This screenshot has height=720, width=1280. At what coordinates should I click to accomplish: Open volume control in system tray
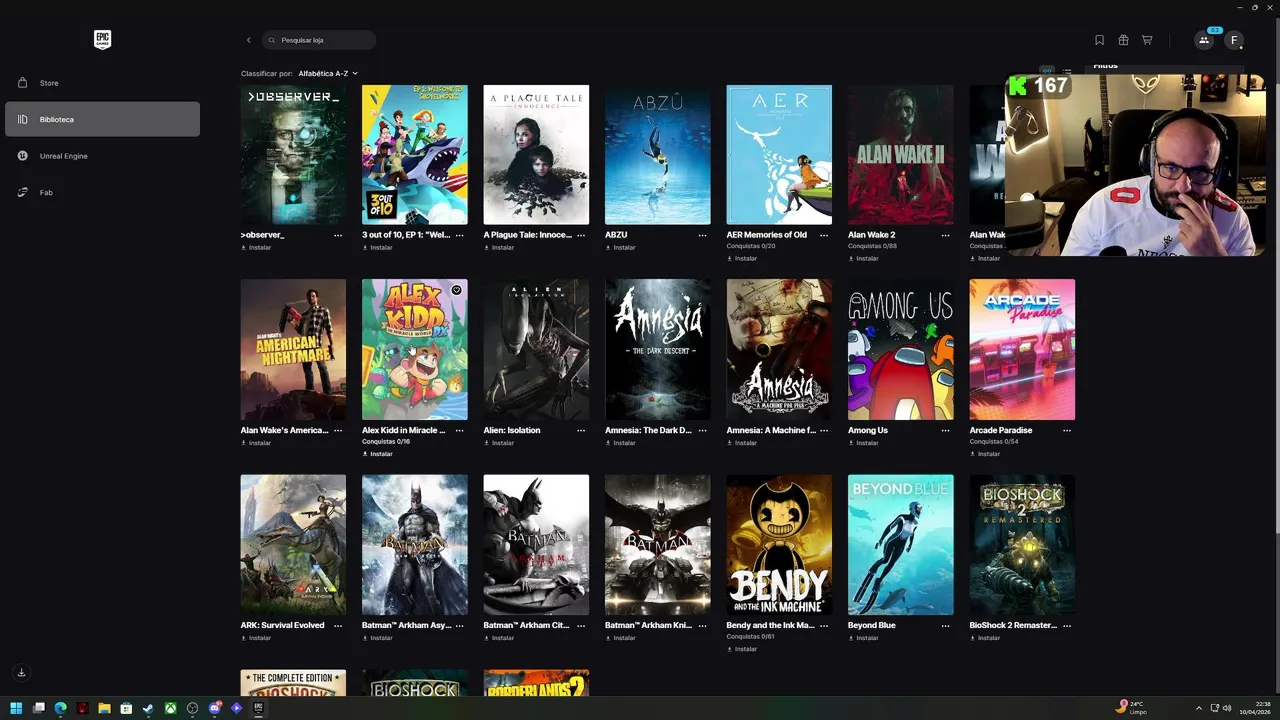point(1227,708)
